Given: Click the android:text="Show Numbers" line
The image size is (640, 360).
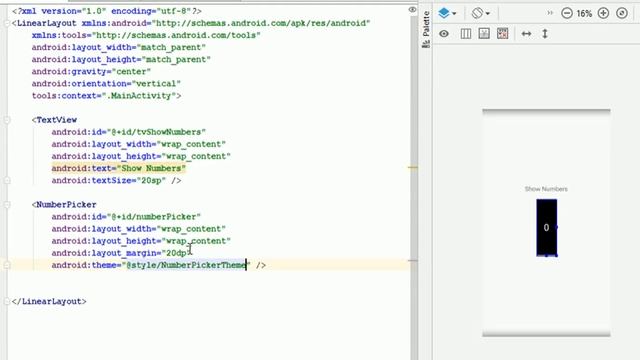Looking at the screenshot, I should click(118, 168).
